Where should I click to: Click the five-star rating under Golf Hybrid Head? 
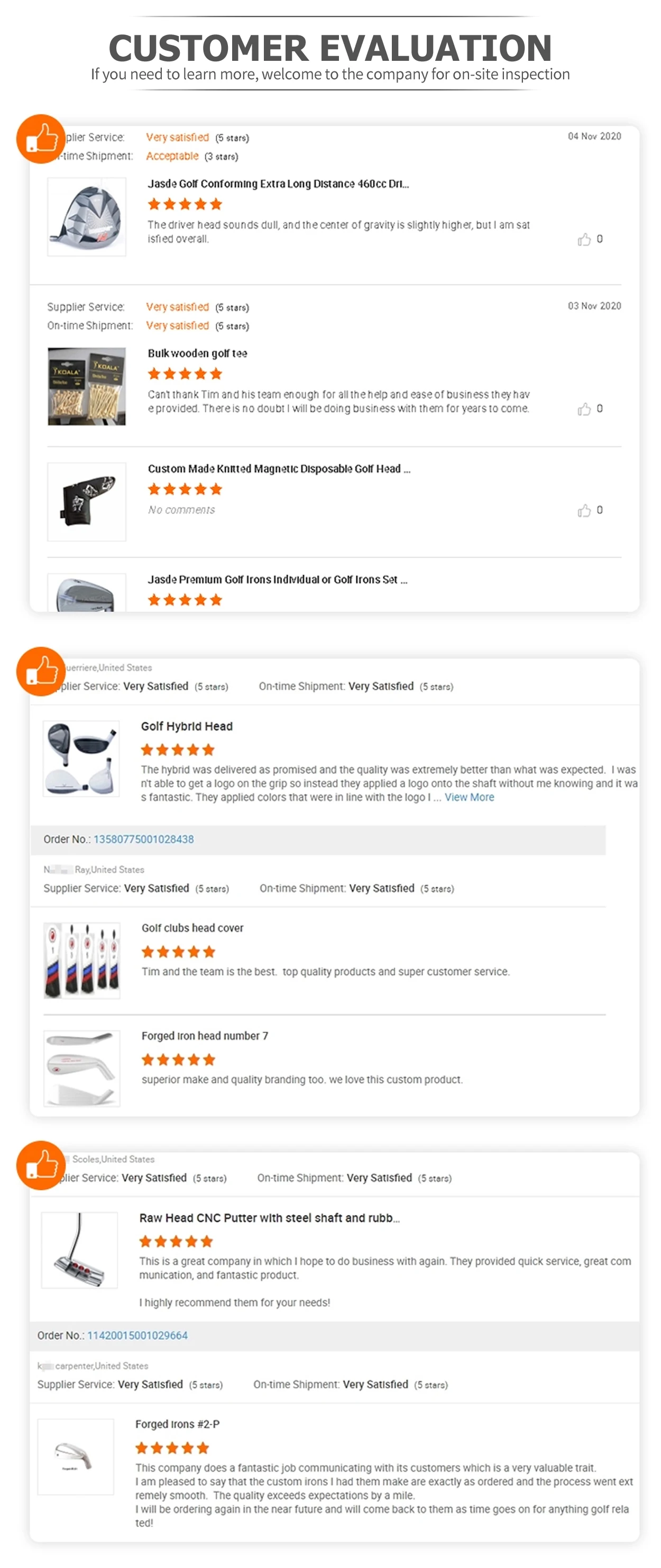click(177, 750)
